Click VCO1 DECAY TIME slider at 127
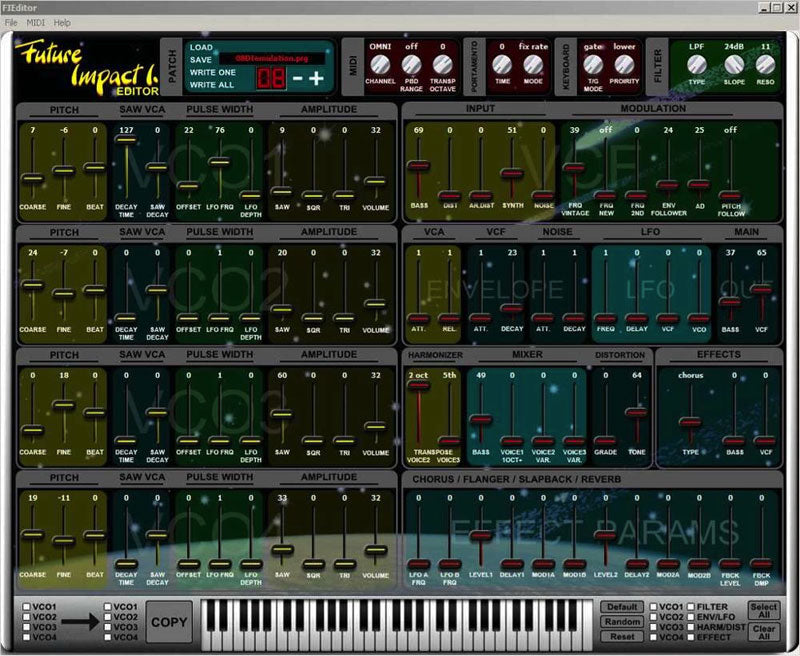The image size is (800, 656). [x=126, y=139]
